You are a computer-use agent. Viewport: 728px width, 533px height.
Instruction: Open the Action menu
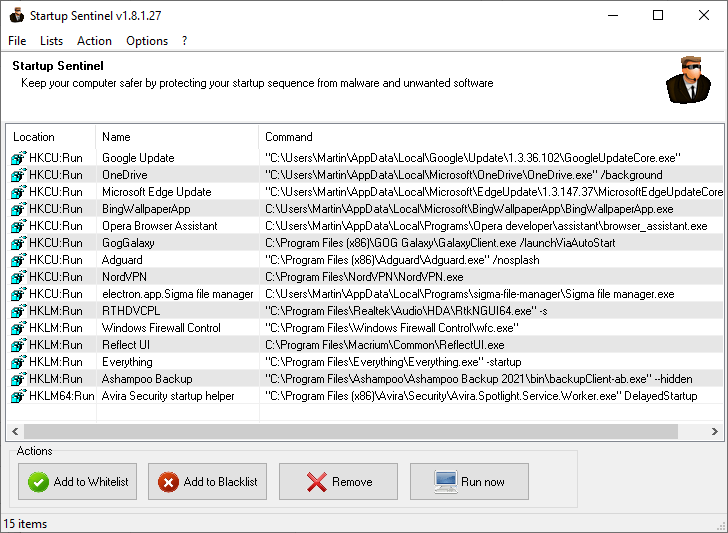point(94,41)
